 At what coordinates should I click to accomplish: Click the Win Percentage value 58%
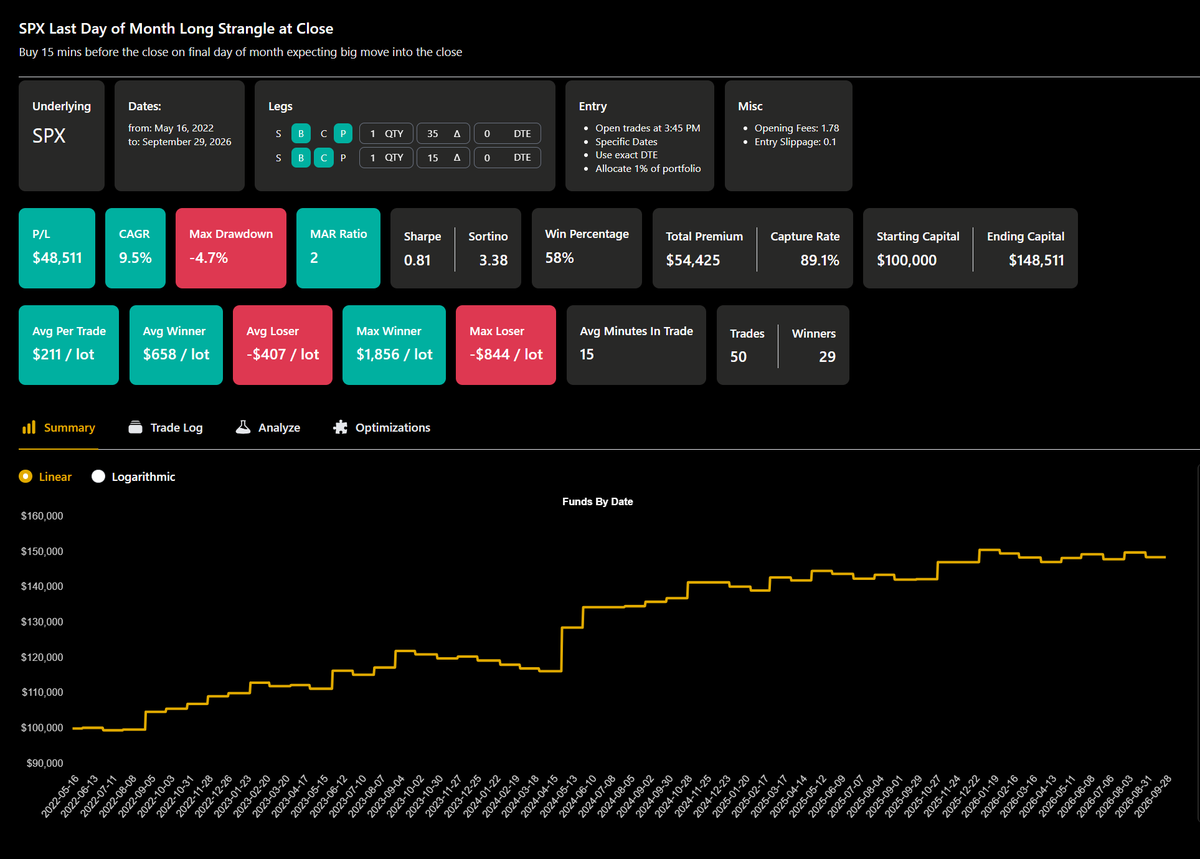(559, 258)
